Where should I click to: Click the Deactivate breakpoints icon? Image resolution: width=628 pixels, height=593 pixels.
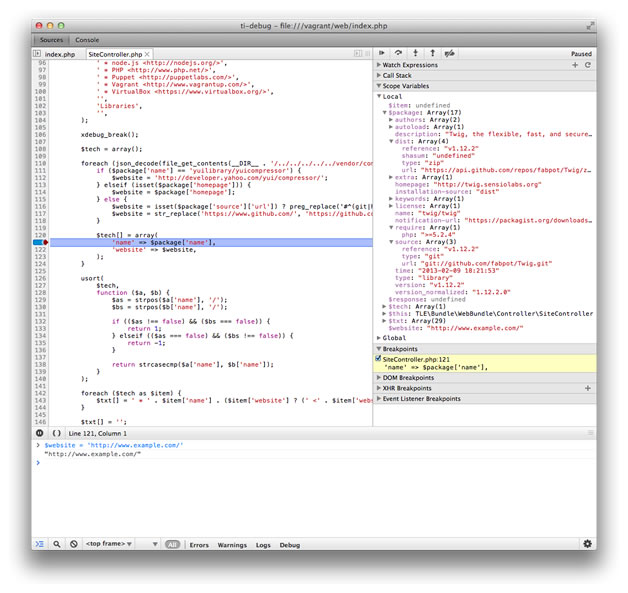(x=450, y=53)
